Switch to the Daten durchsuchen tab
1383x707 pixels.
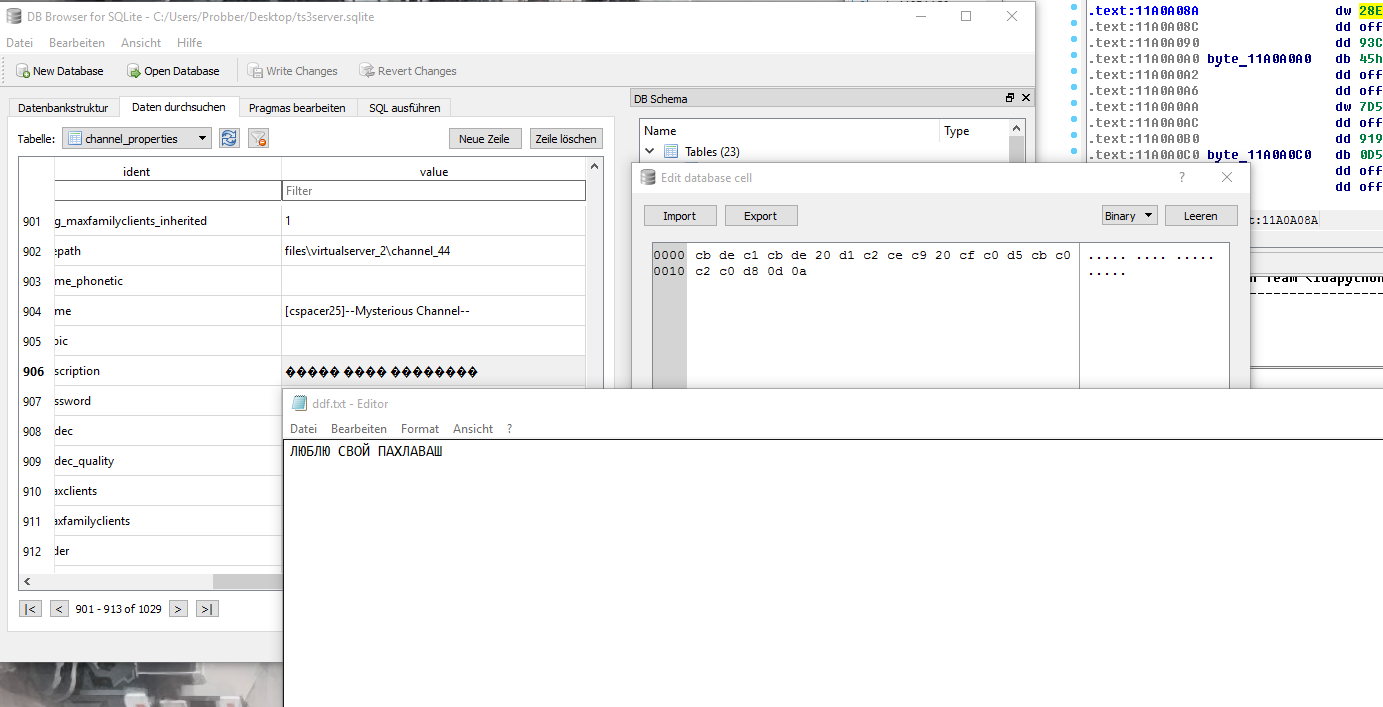pos(179,107)
